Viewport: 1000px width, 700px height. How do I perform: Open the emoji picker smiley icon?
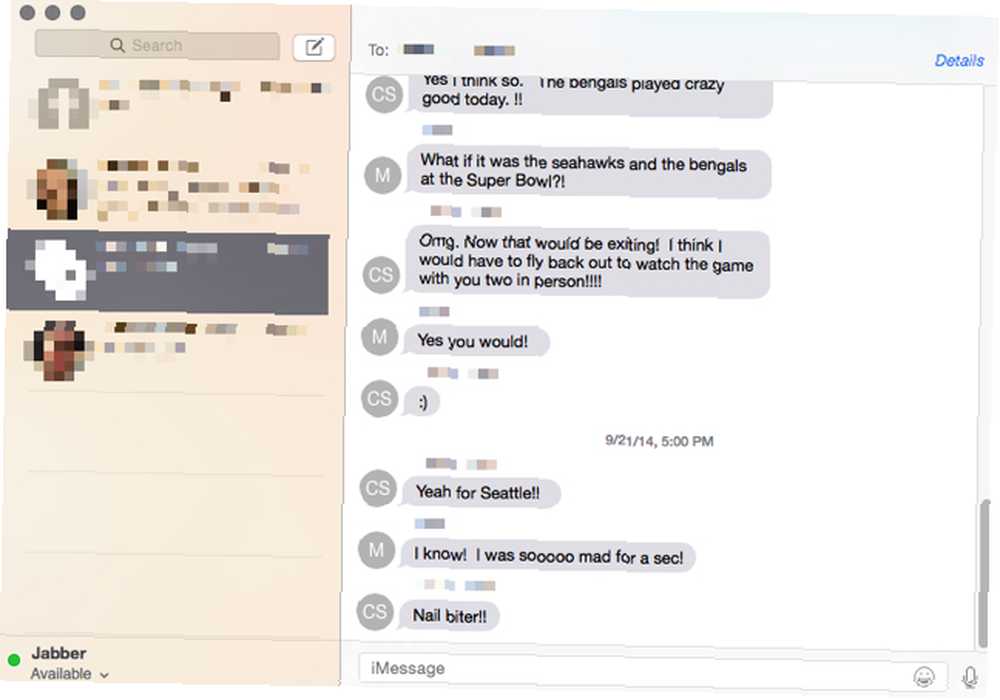pos(923,676)
